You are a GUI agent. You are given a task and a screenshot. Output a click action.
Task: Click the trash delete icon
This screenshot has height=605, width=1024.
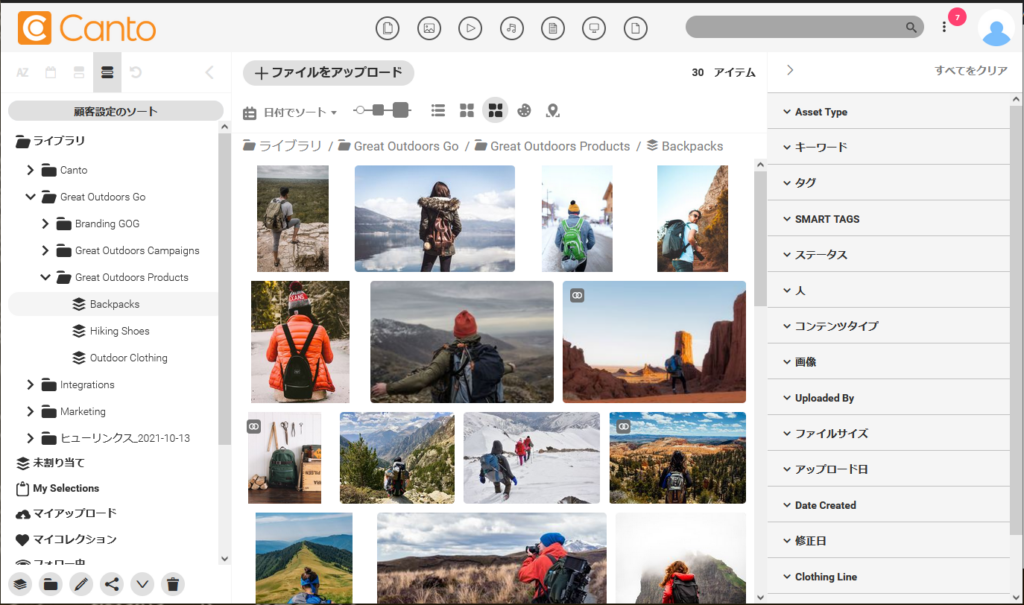[x=172, y=584]
